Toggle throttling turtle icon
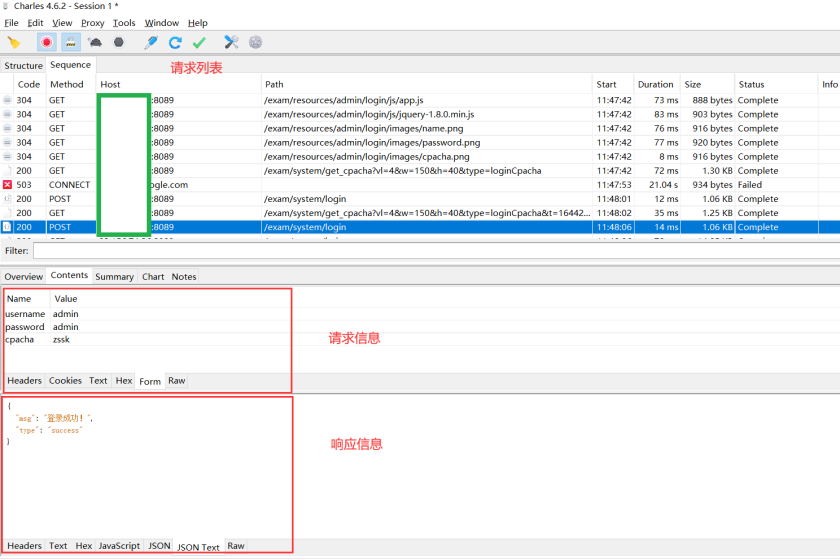The height and width of the screenshot is (560, 840). click(95, 42)
